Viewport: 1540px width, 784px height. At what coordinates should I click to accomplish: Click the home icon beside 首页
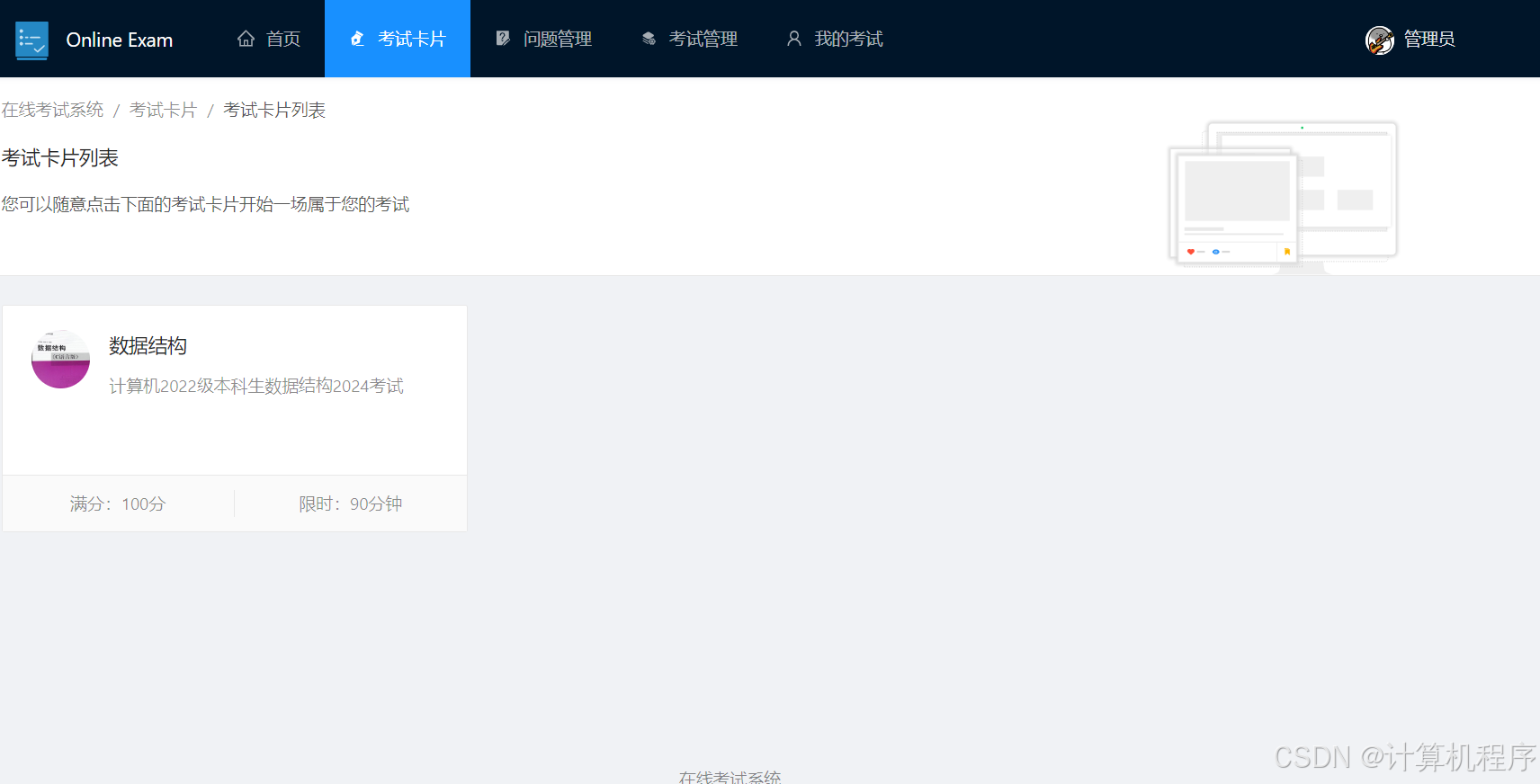tap(246, 39)
